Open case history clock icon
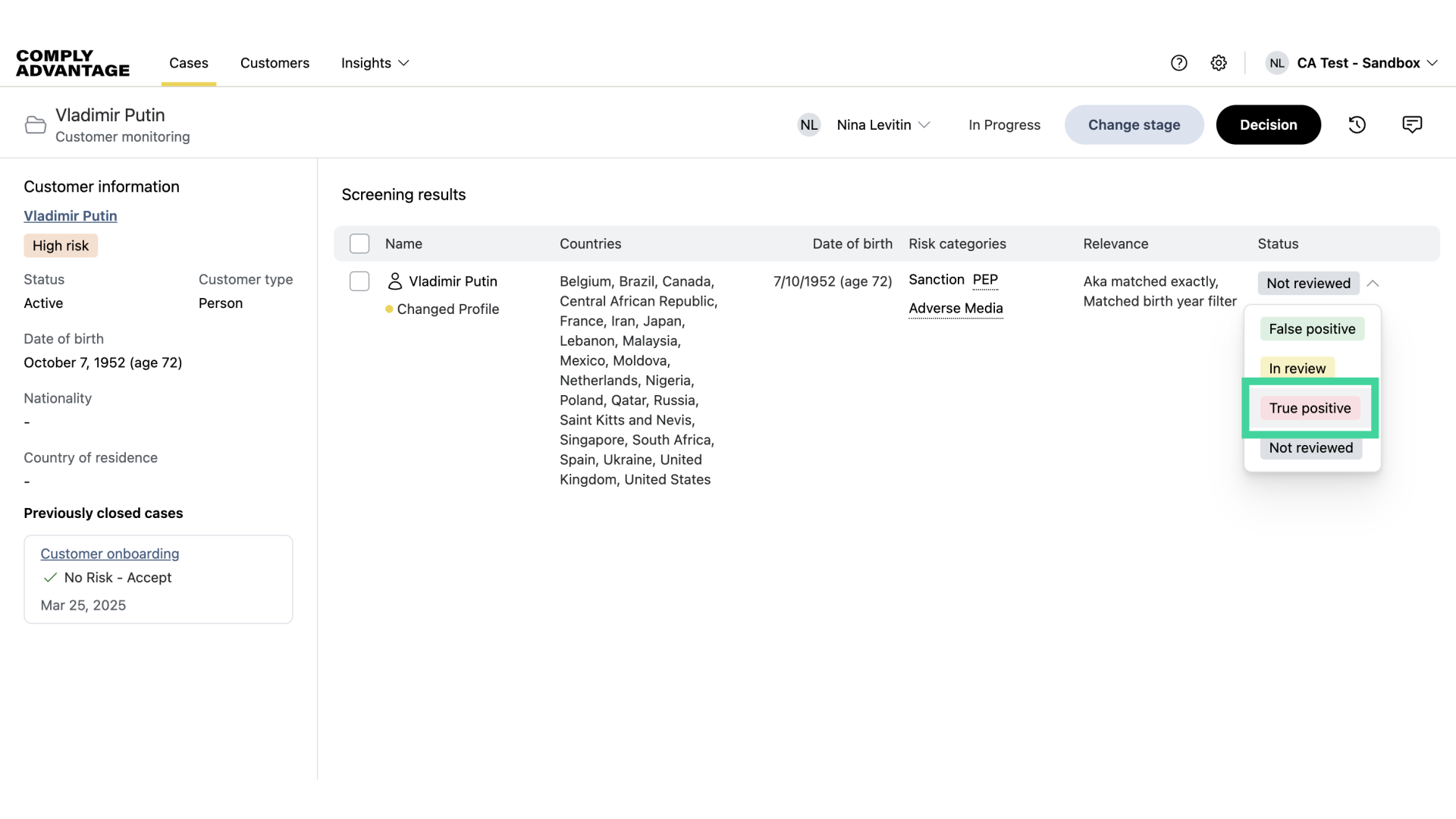Image resolution: width=1456 pixels, height=819 pixels. coord(1357,125)
